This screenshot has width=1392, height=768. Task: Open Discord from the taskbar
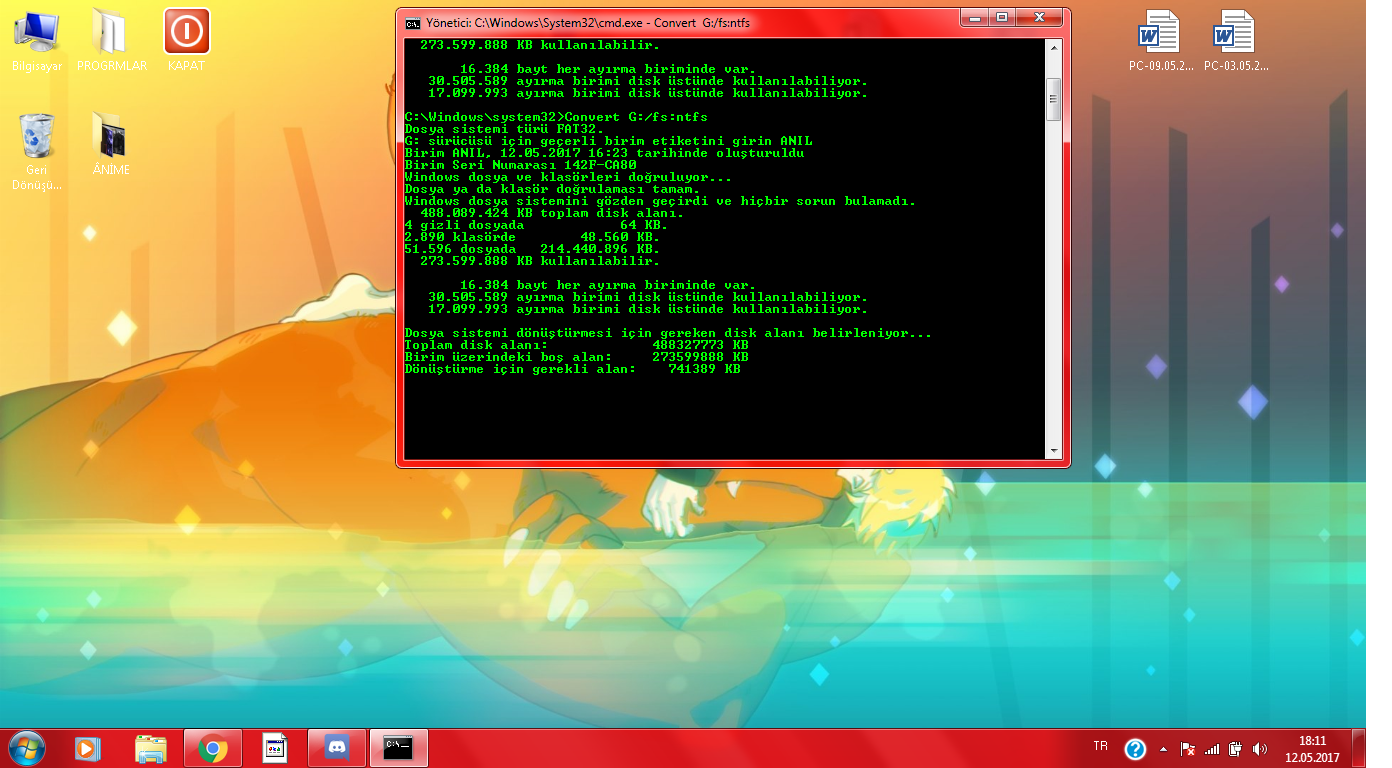click(337, 748)
